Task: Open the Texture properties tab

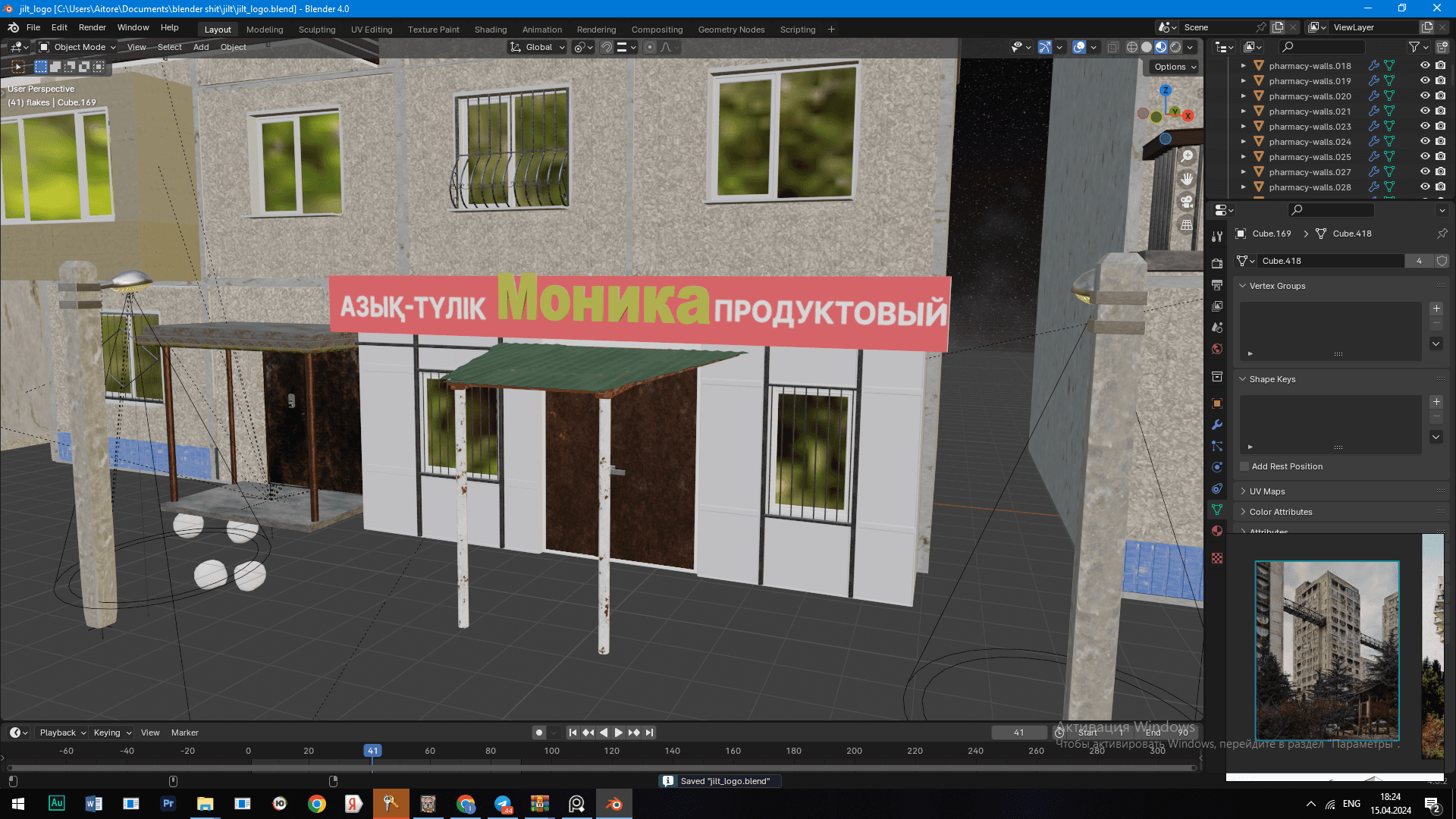Action: pos(1217,558)
